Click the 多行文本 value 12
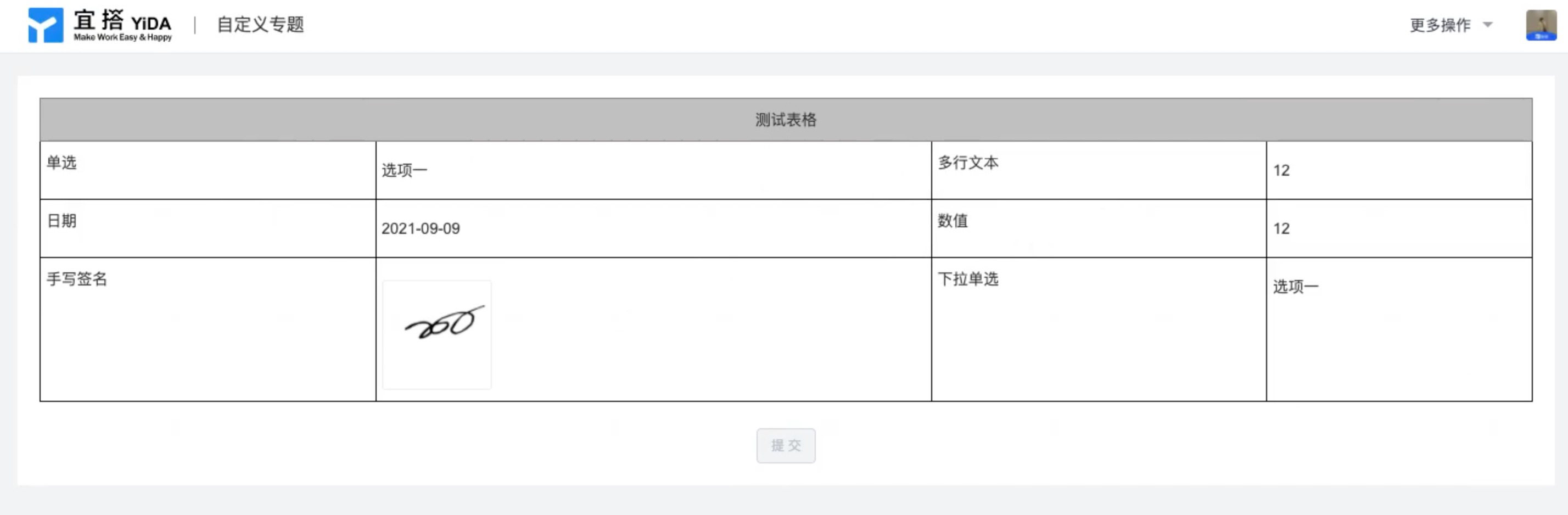 pyautogui.click(x=1281, y=170)
